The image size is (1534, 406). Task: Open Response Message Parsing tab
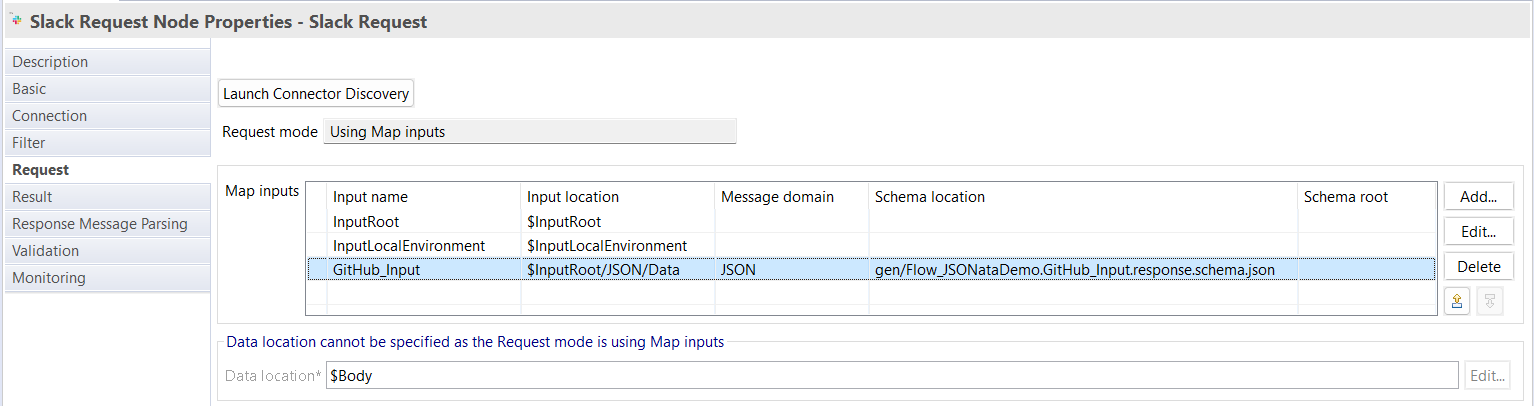(x=106, y=224)
